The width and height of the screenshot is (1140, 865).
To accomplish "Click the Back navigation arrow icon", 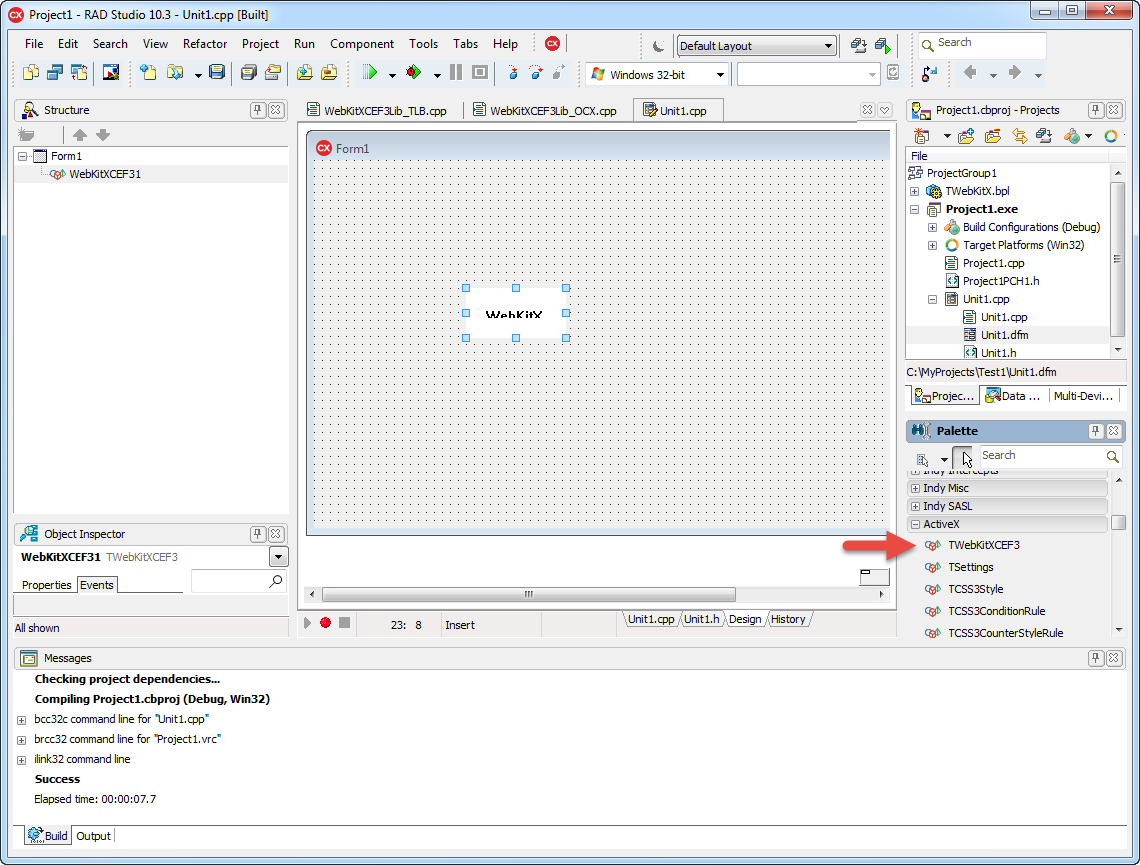I will [970, 72].
